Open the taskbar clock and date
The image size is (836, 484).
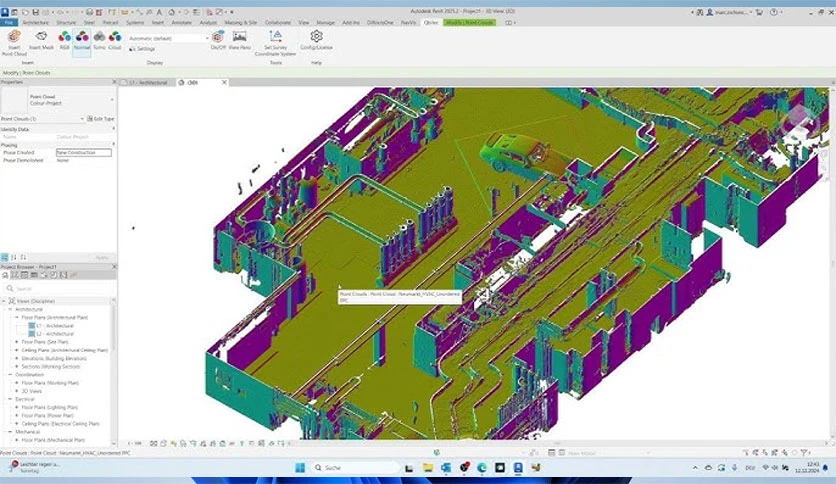(x=809, y=467)
